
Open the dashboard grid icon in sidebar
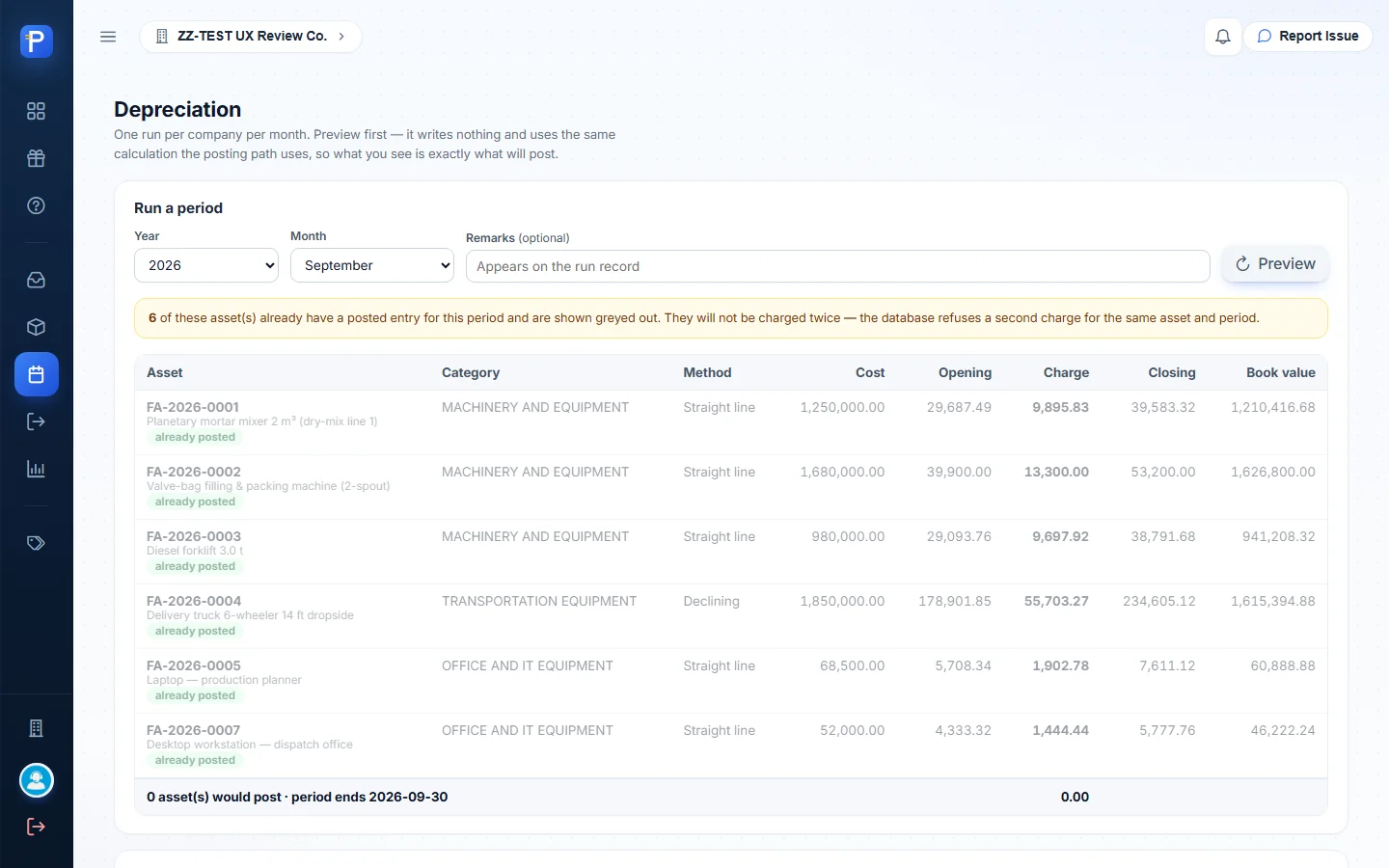tap(36, 111)
